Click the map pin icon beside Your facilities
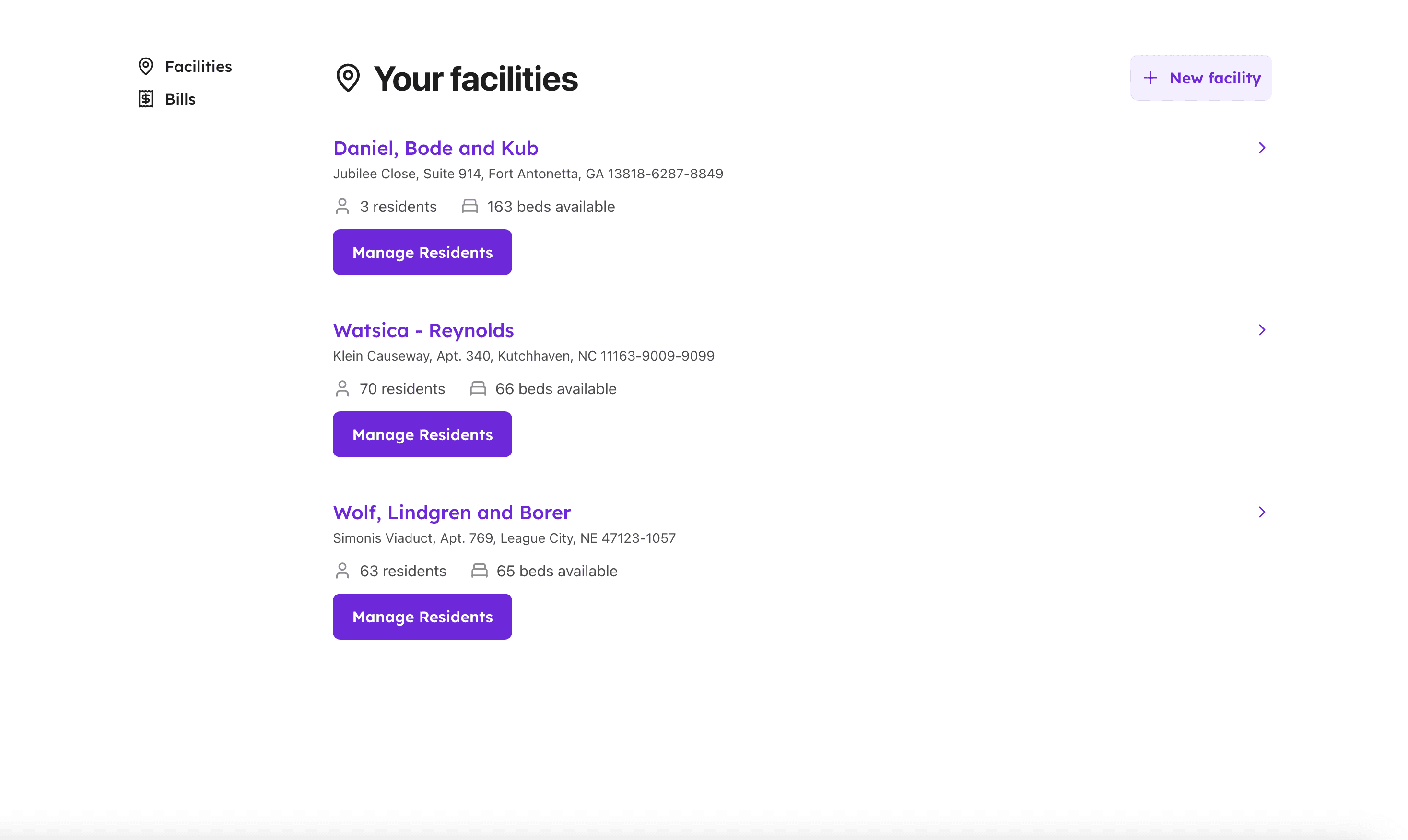The height and width of the screenshot is (840, 1408). (348, 78)
